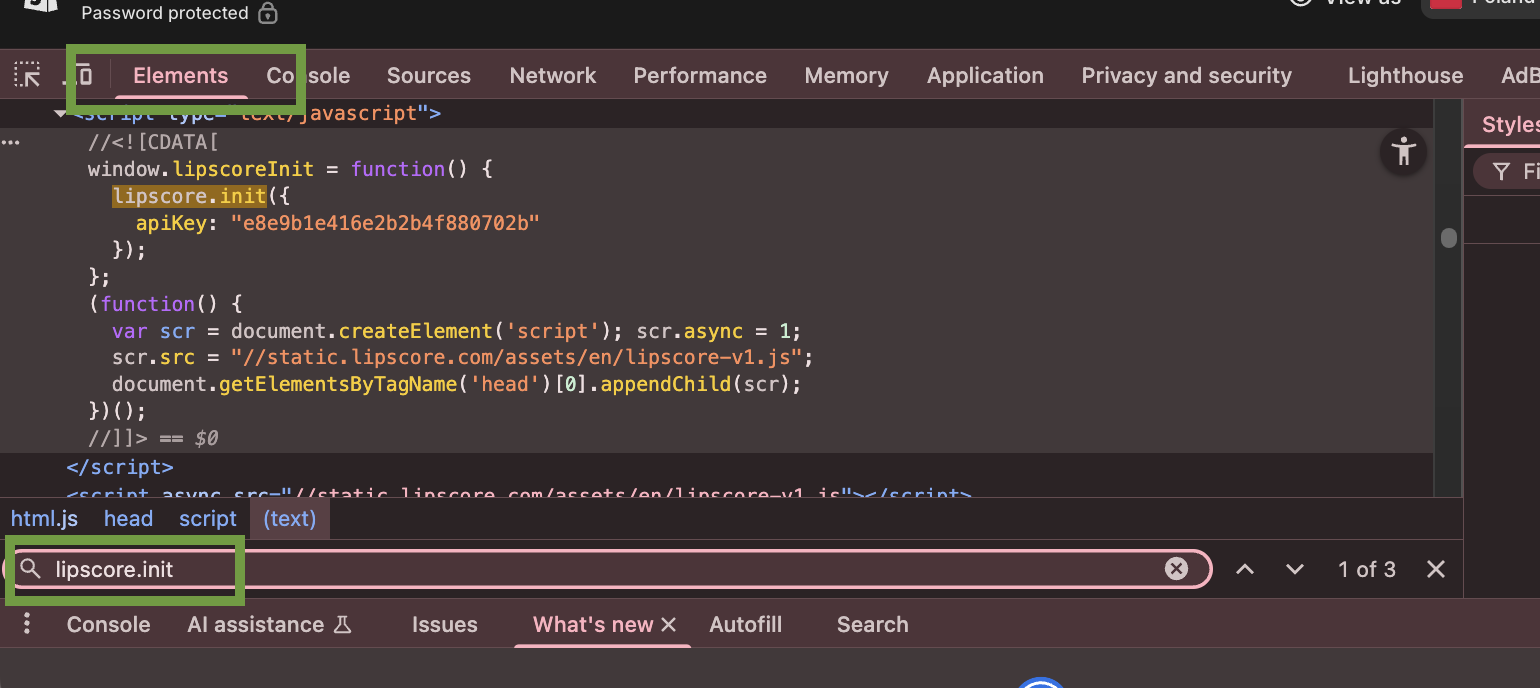Screen dimensions: 1540x688
Task: Jump to next search result arrow
Action: point(1295,569)
